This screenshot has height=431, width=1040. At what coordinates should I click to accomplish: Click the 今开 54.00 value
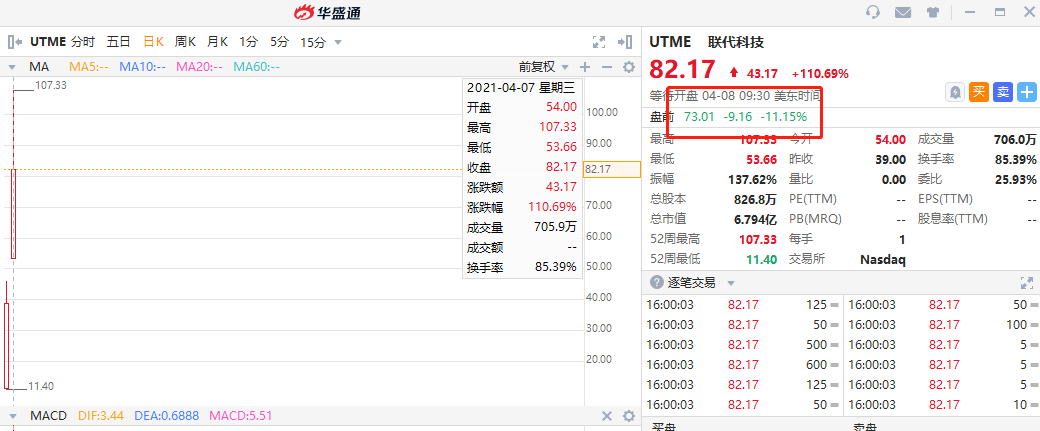891,139
